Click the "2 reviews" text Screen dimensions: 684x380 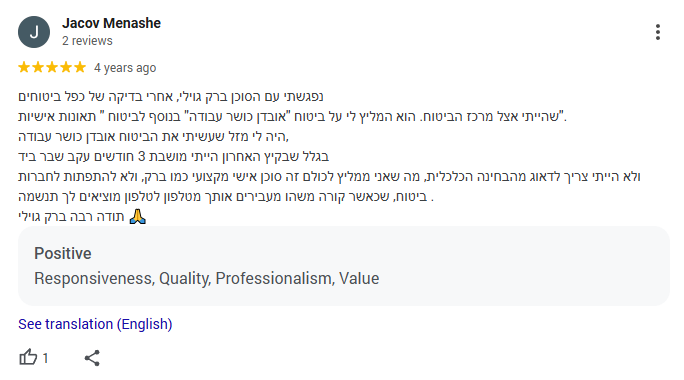click(x=87, y=41)
